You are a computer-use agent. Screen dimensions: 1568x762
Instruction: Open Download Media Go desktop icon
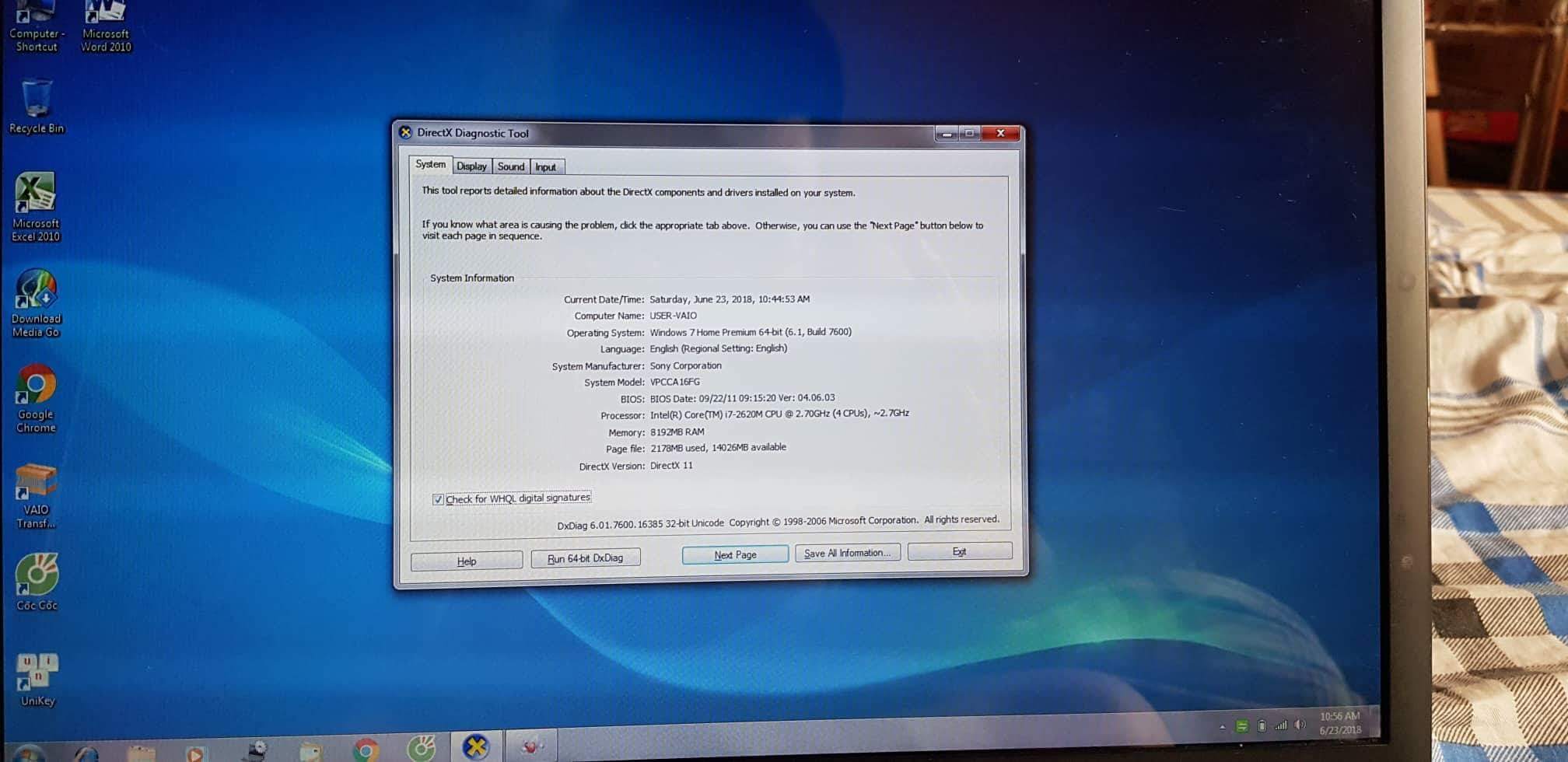pyautogui.click(x=36, y=303)
